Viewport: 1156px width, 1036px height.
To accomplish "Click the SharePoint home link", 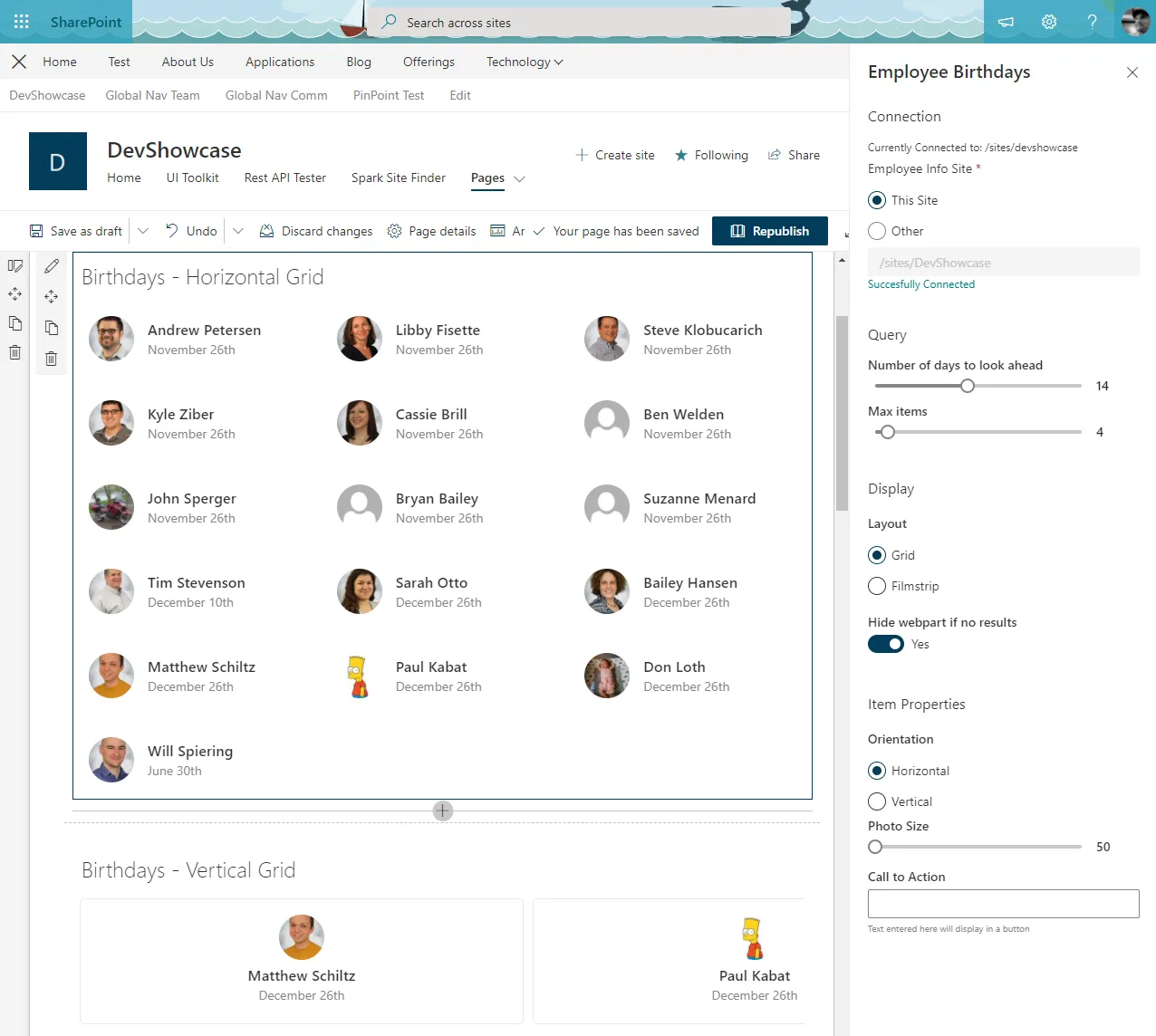I will click(x=86, y=22).
